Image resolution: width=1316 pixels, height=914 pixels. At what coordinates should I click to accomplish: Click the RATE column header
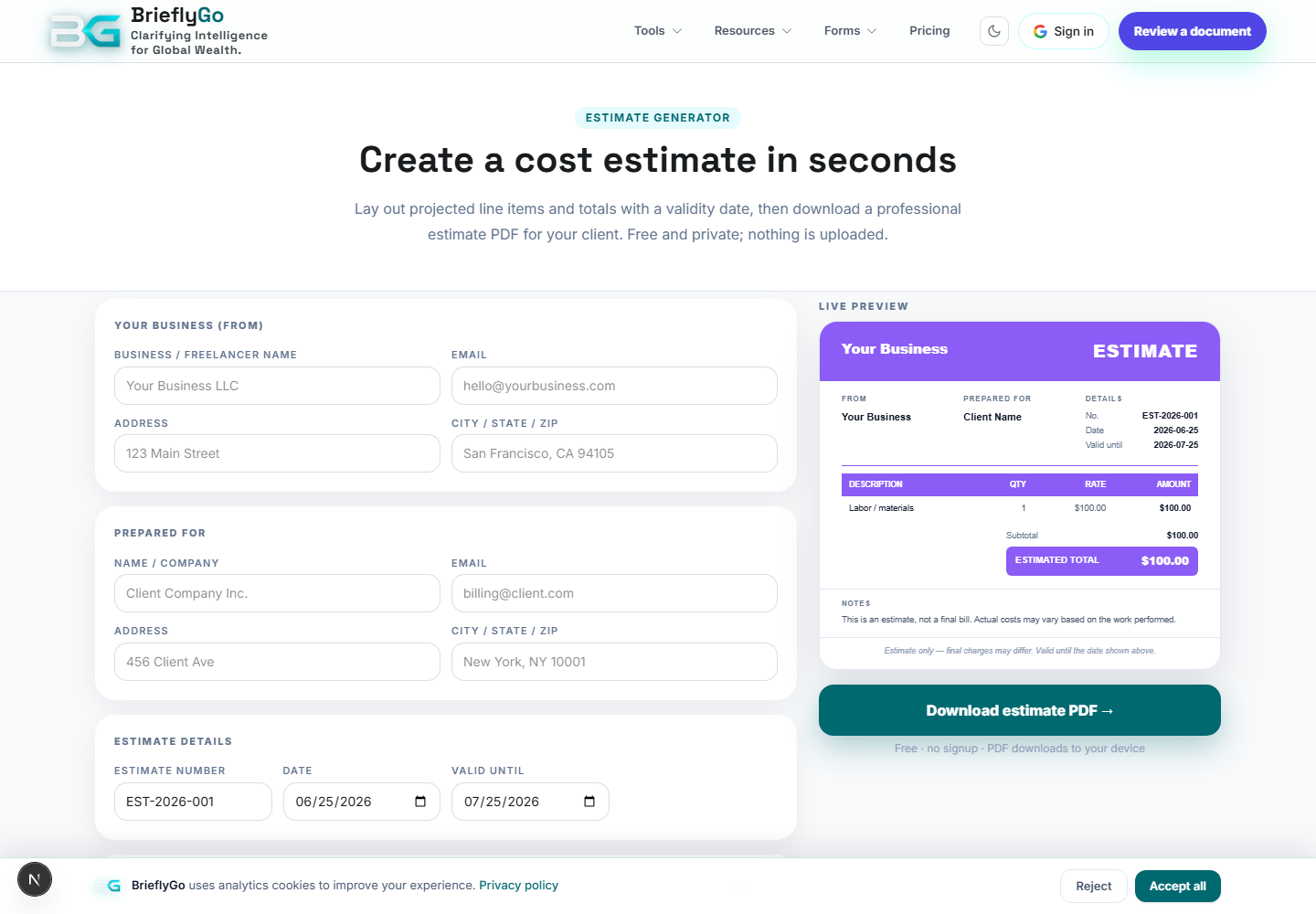pyautogui.click(x=1095, y=484)
